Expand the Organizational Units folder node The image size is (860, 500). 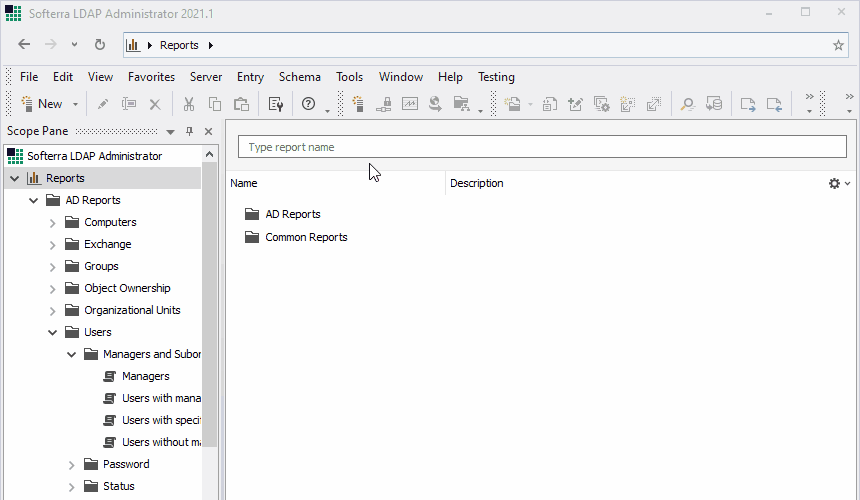pos(53,310)
